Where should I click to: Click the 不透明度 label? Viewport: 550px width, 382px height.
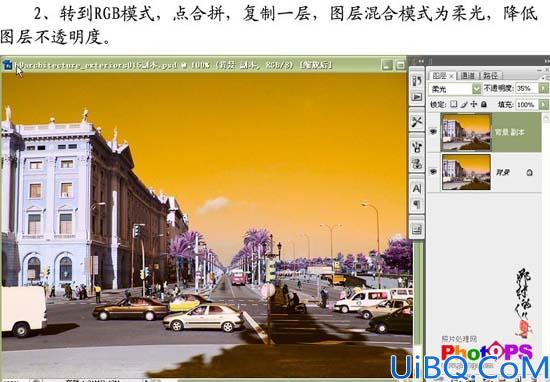click(x=498, y=88)
